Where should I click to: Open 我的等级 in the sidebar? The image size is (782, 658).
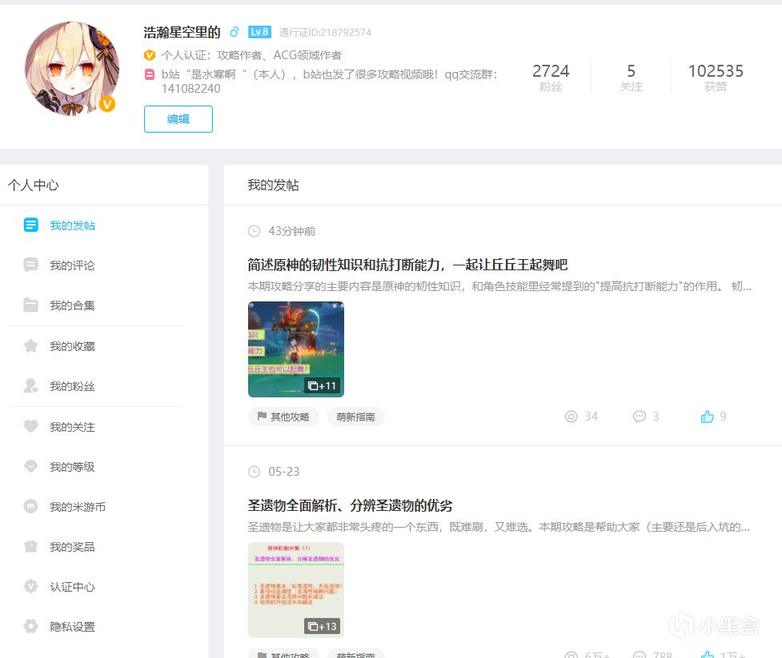72,467
